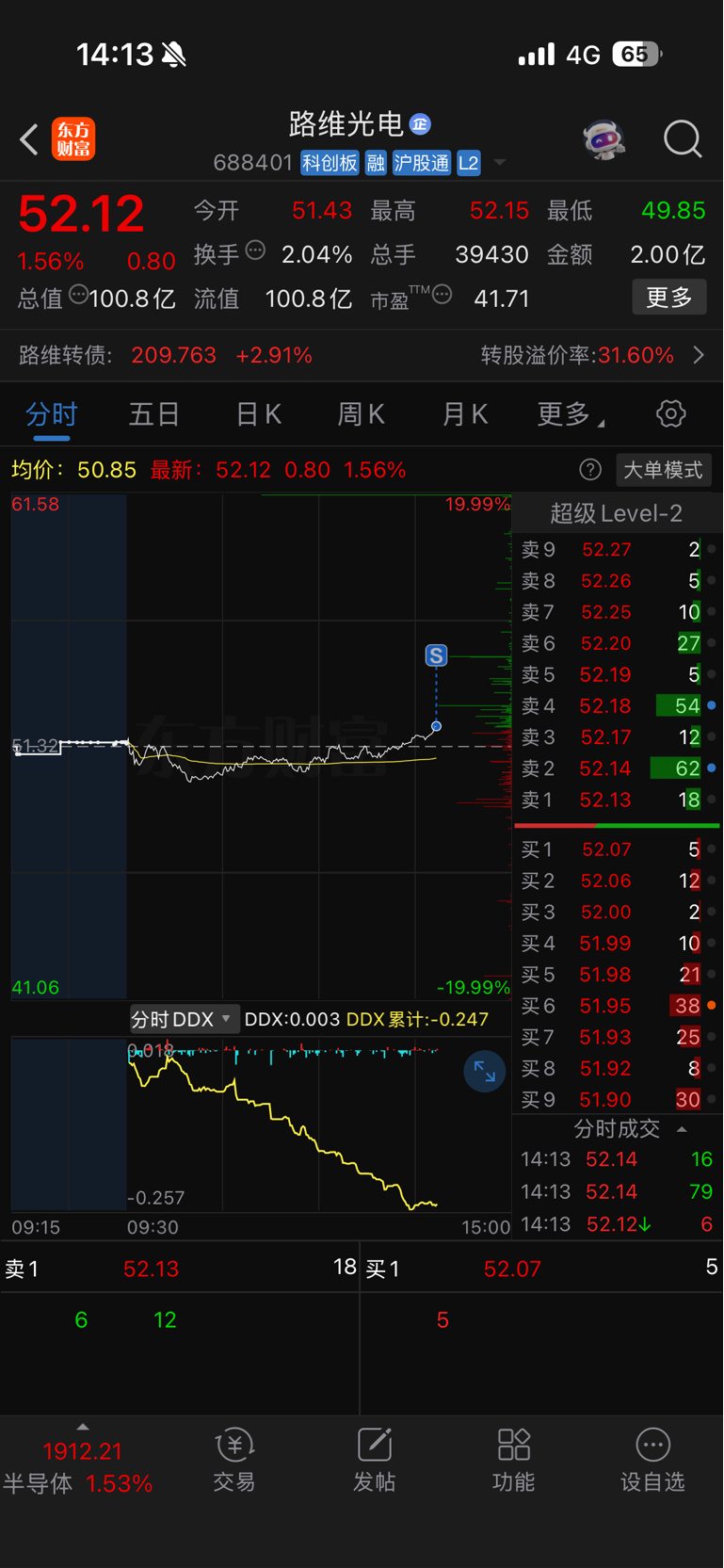Tap the 14:13 52.12 trade row
This screenshot has width=724, height=1568.
click(x=617, y=1224)
